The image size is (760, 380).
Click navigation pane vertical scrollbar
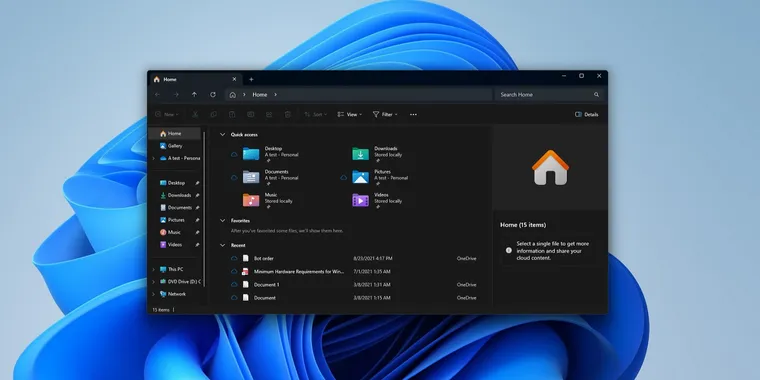coord(204,208)
